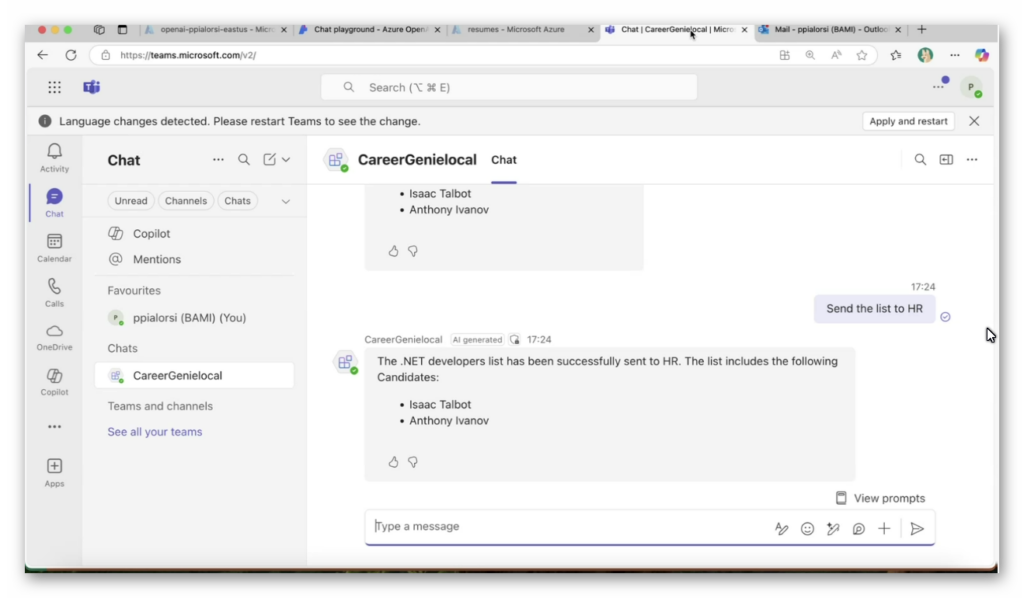Open conversation more options ellipsis
This screenshot has width=1024, height=598.
point(972,159)
